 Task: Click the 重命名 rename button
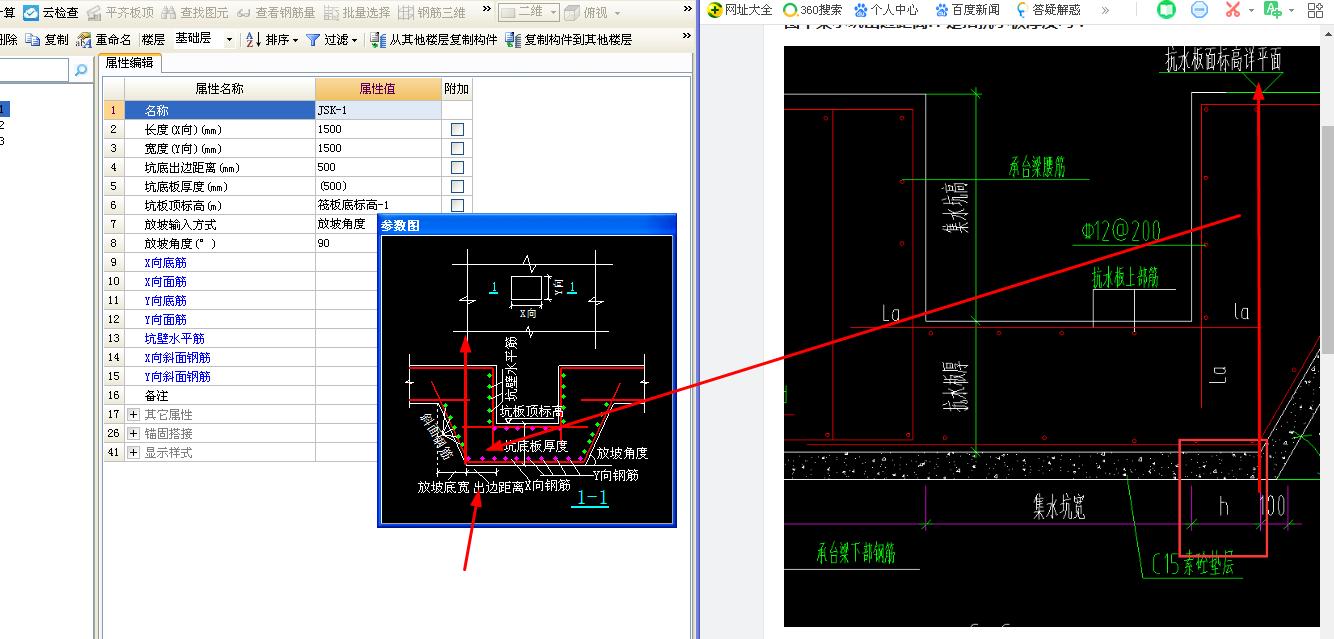pyautogui.click(x=104, y=40)
